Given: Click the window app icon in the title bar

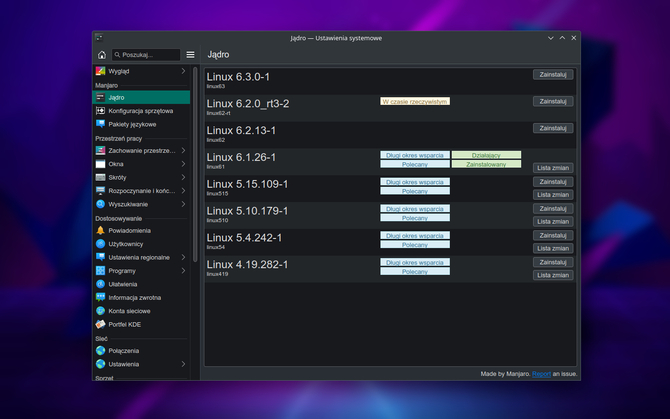Looking at the screenshot, I should tap(99, 38).
